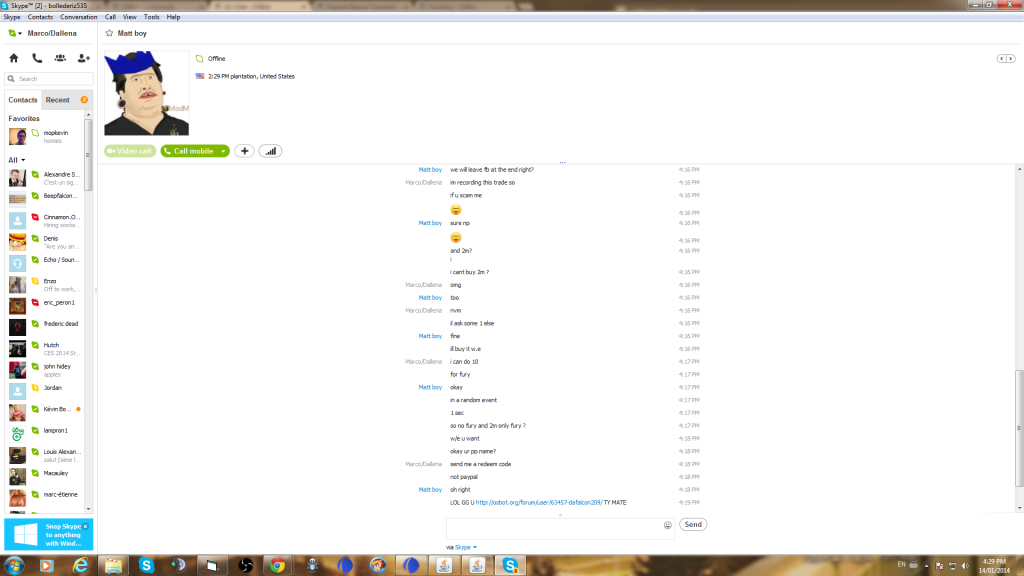Screen dimensions: 1024x576
Task: Click the contacts Search field
Action: (52, 79)
